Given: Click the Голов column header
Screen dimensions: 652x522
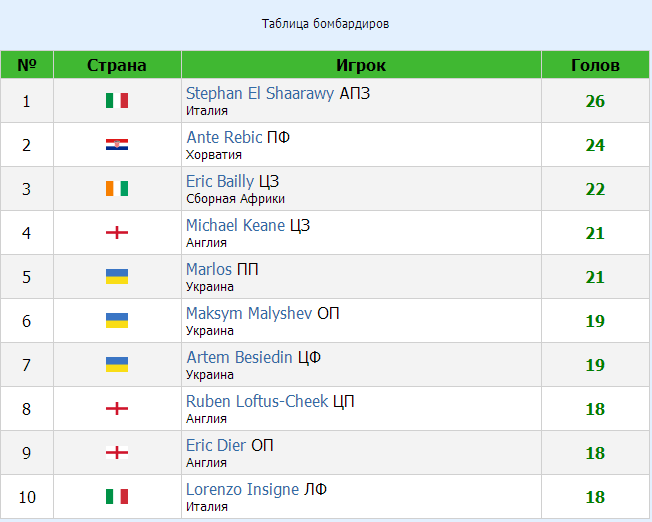Looking at the screenshot, I should pyautogui.click(x=595, y=65).
